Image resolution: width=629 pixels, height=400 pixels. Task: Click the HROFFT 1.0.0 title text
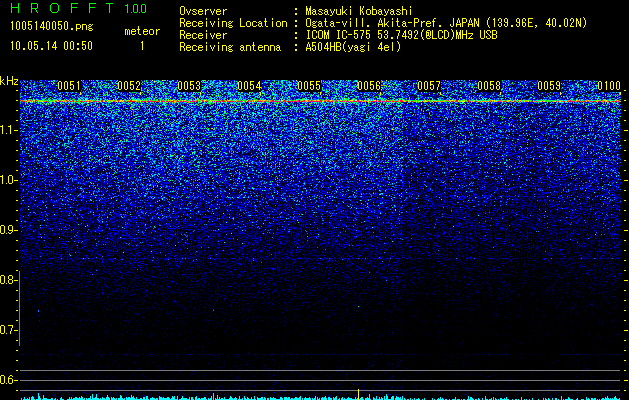pyautogui.click(x=79, y=8)
